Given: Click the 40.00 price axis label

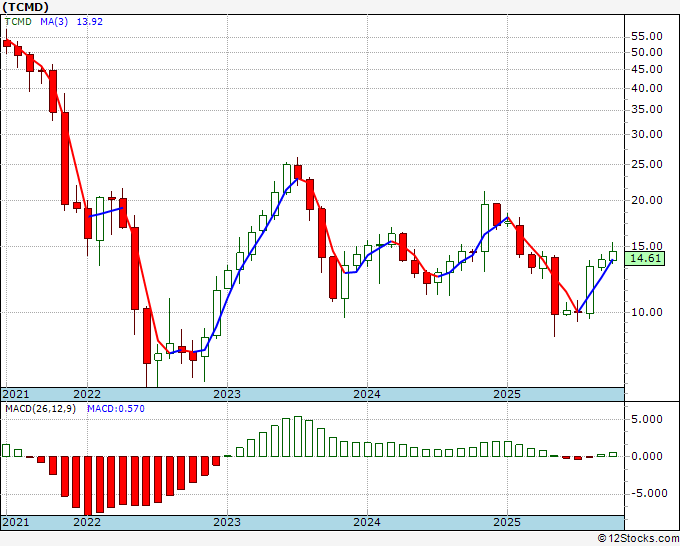Looking at the screenshot, I should tap(647, 88).
